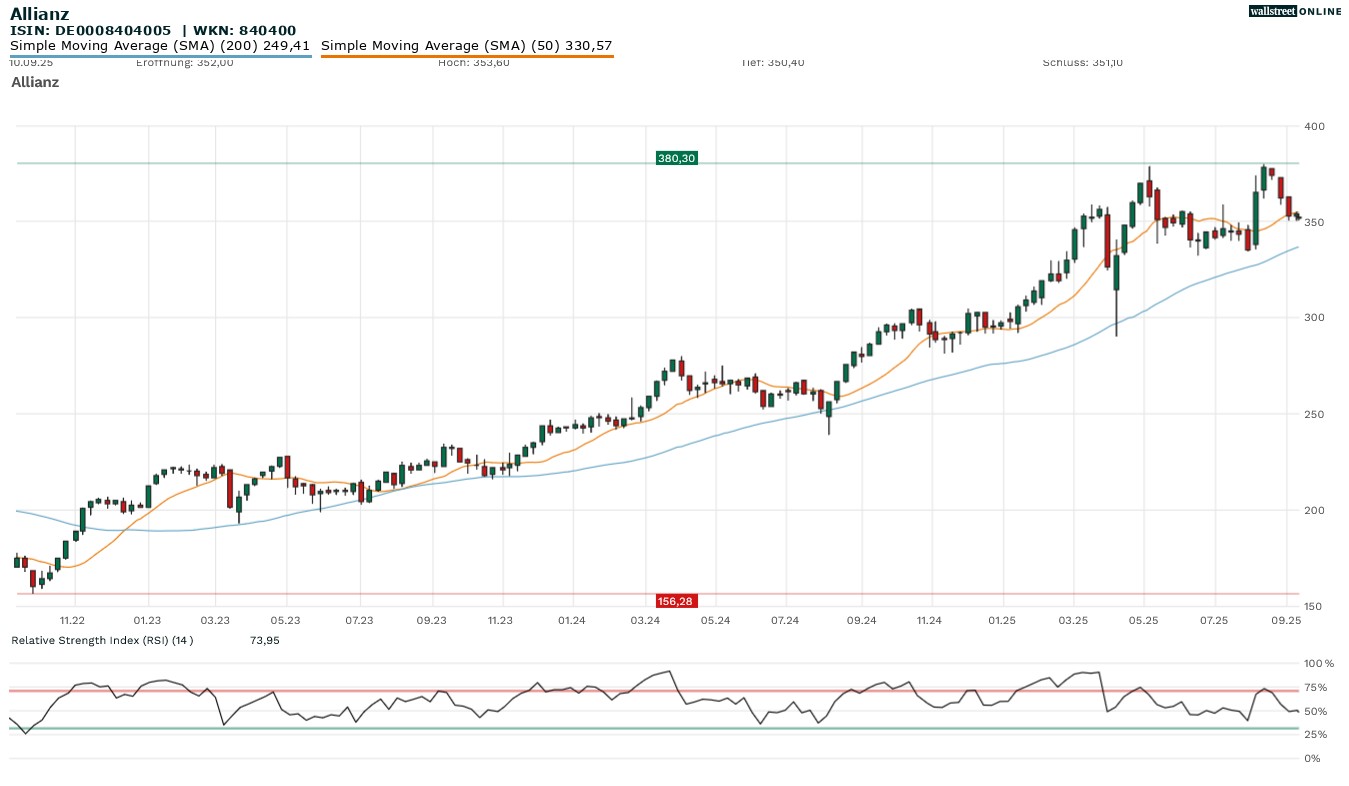Click the blue SMA 200 legend line
Image resolution: width=1349 pixels, height=786 pixels.
(161, 56)
